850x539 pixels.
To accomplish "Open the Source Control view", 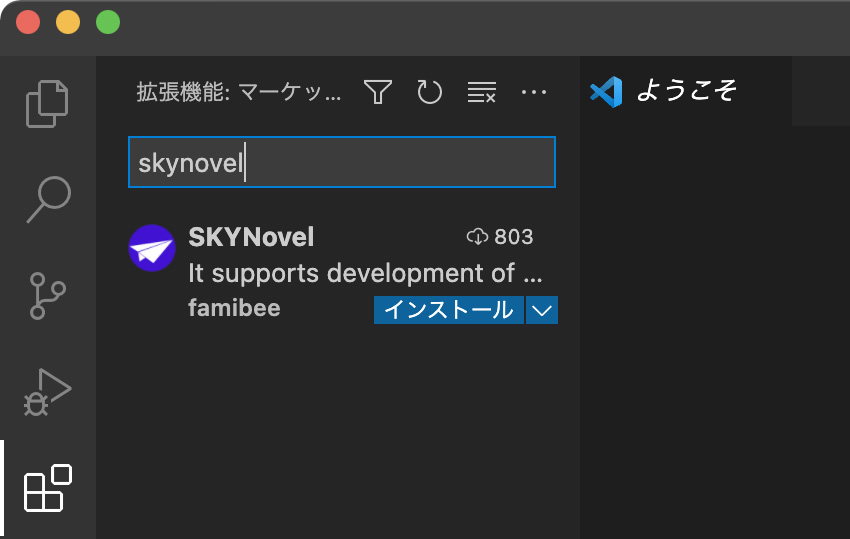I will coord(48,296).
